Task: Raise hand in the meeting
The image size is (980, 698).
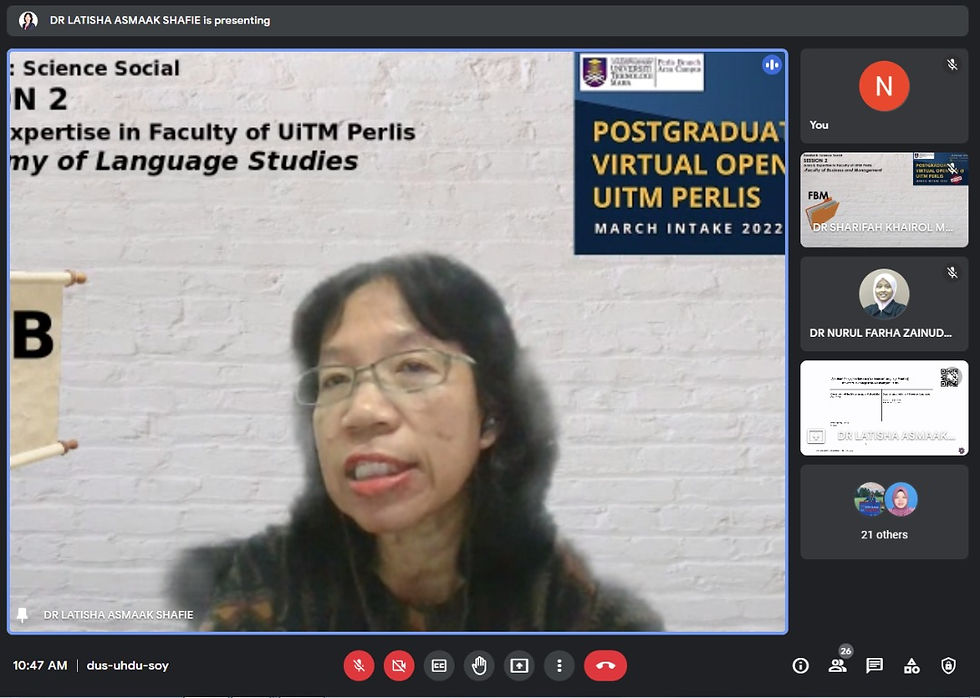Action: [x=479, y=666]
